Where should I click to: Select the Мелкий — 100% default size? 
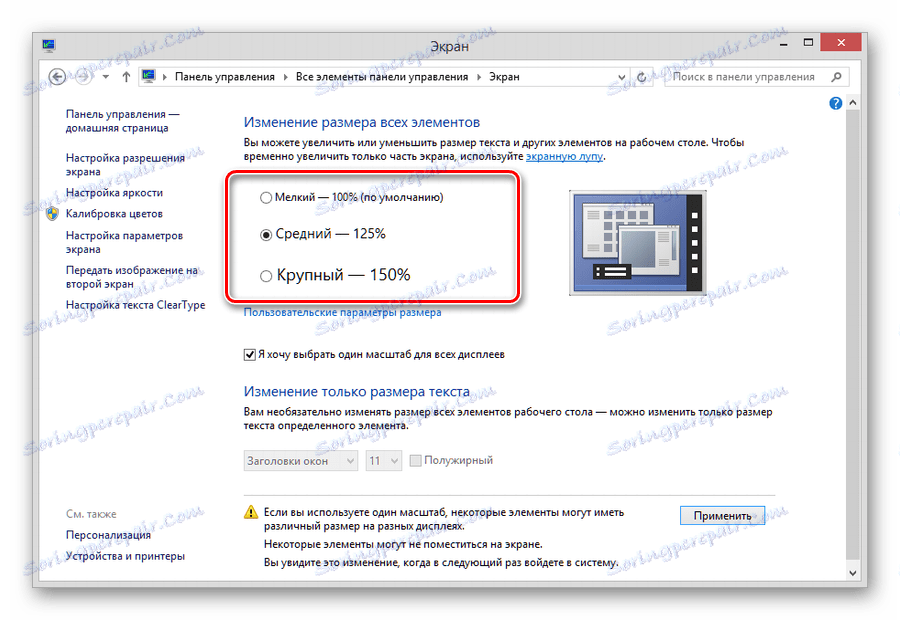267,197
